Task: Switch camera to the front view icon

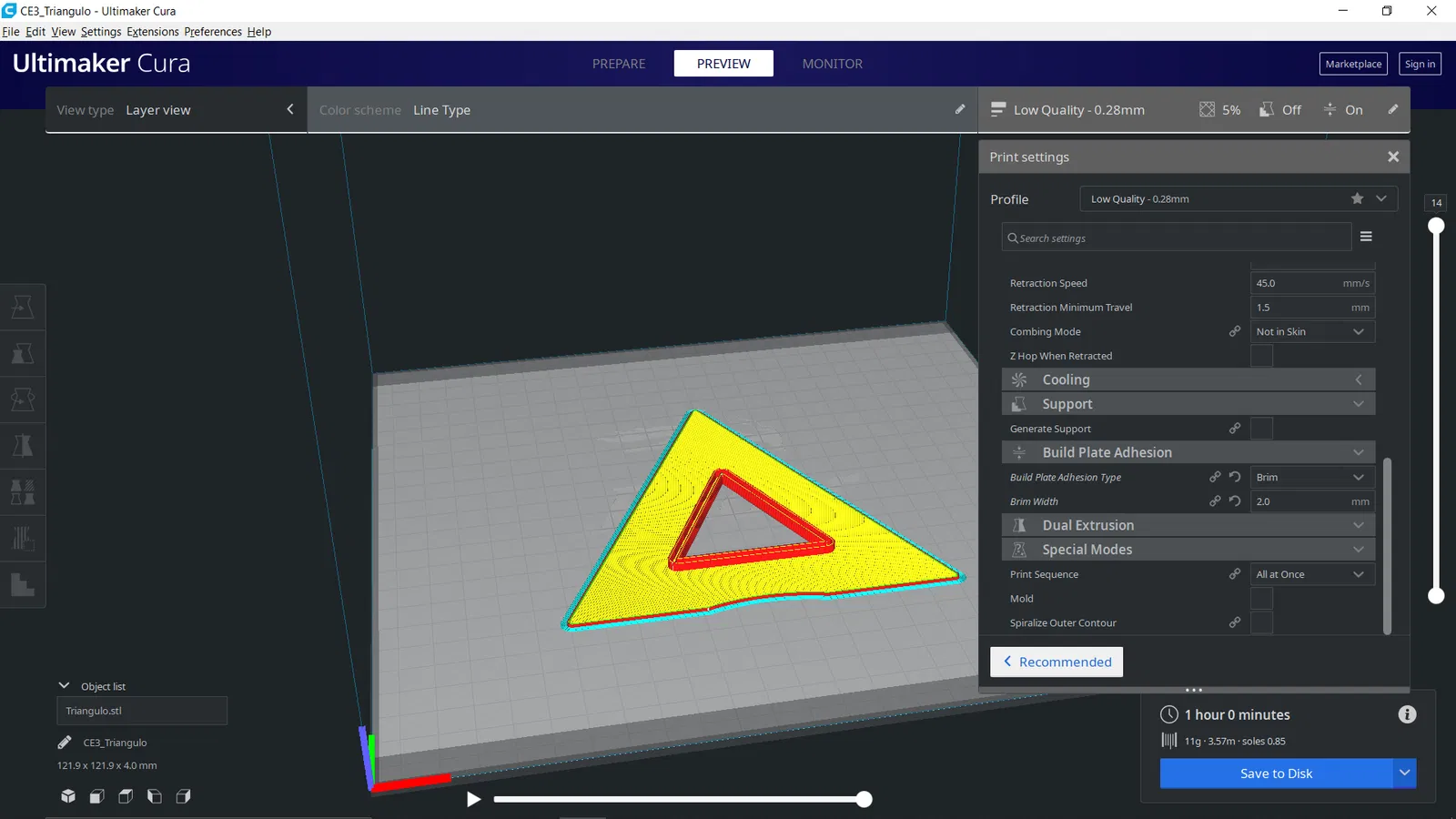Action: 96,796
